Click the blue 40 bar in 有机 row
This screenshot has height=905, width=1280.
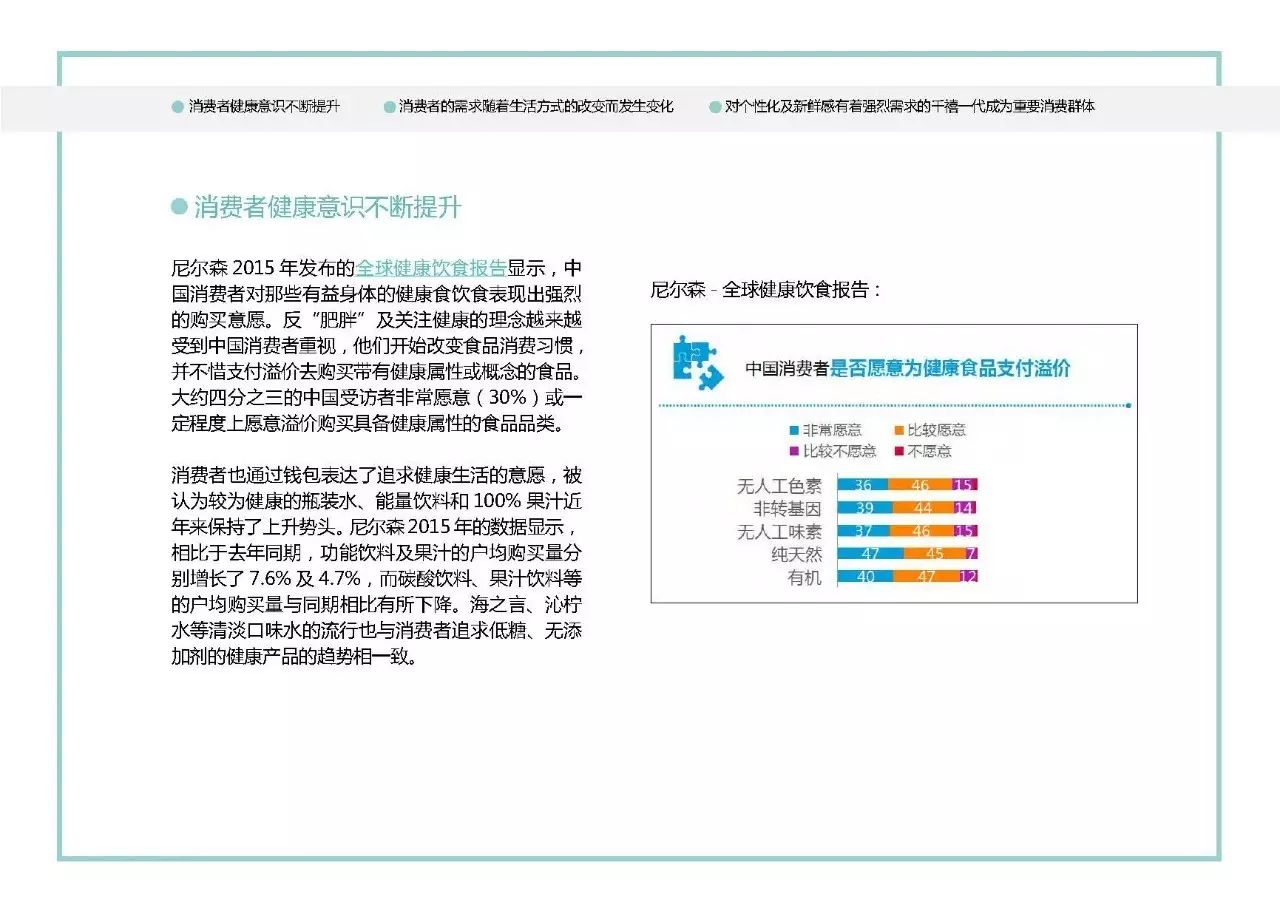tap(865, 576)
